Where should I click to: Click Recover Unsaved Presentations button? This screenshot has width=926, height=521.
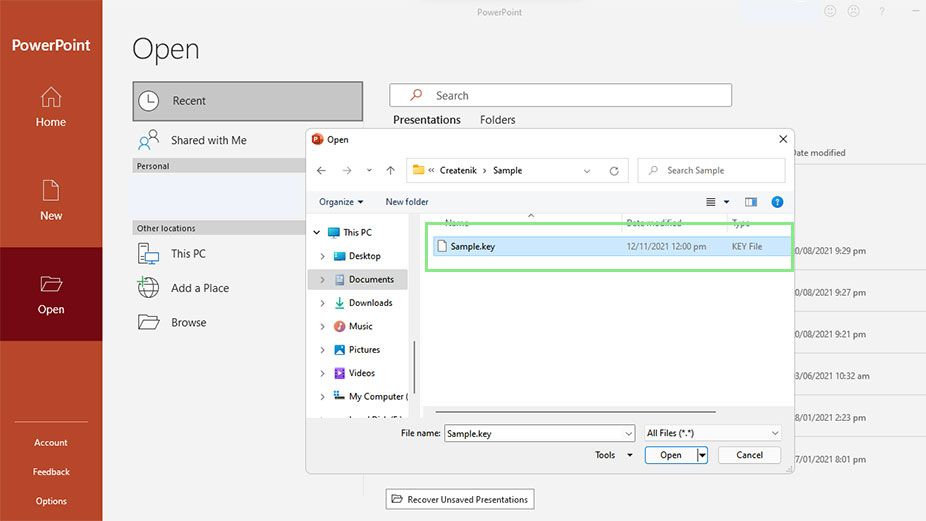coord(460,499)
